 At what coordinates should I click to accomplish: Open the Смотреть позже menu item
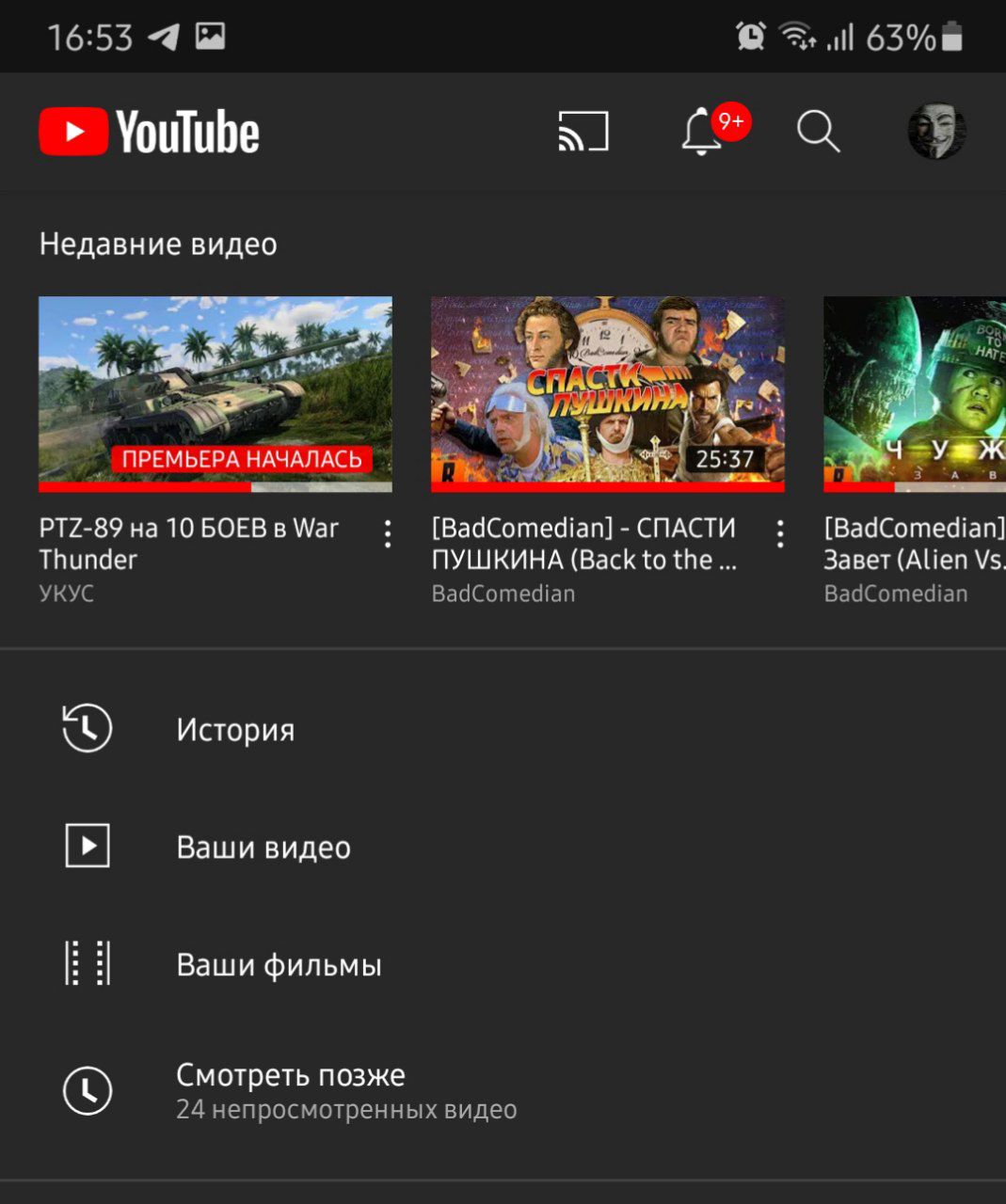coord(503,1091)
